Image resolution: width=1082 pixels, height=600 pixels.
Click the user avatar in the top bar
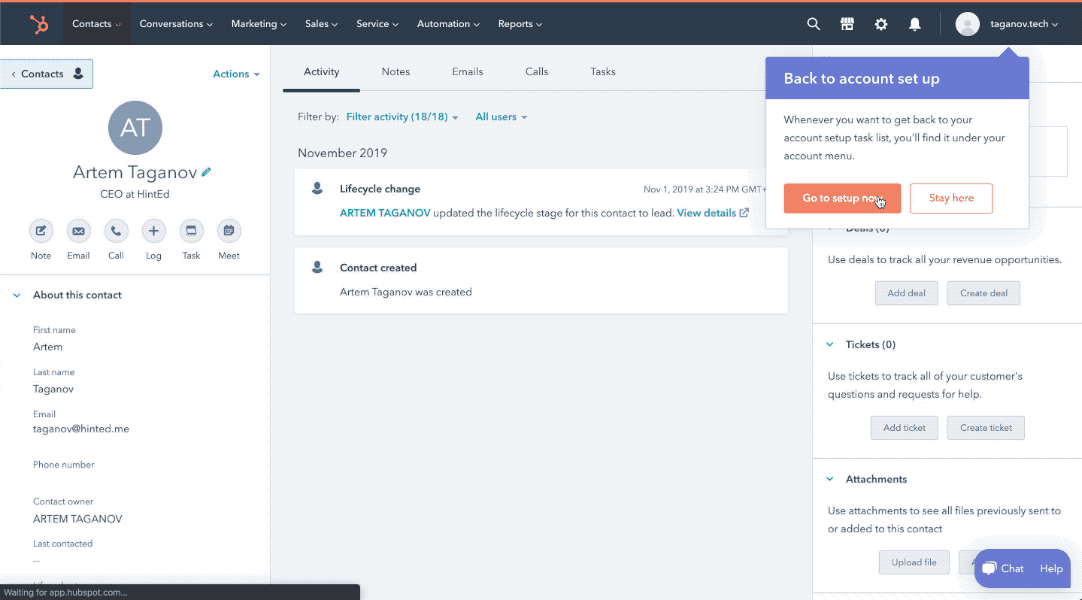967,24
